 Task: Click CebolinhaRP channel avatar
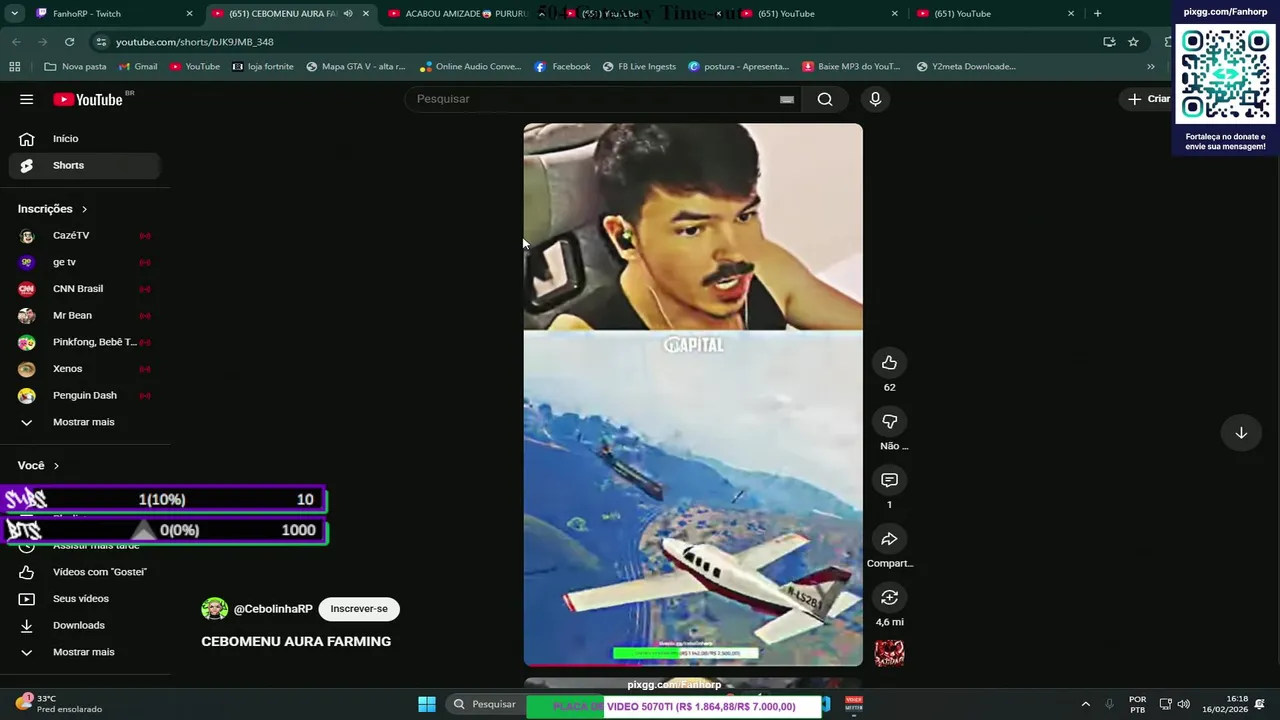coord(214,609)
